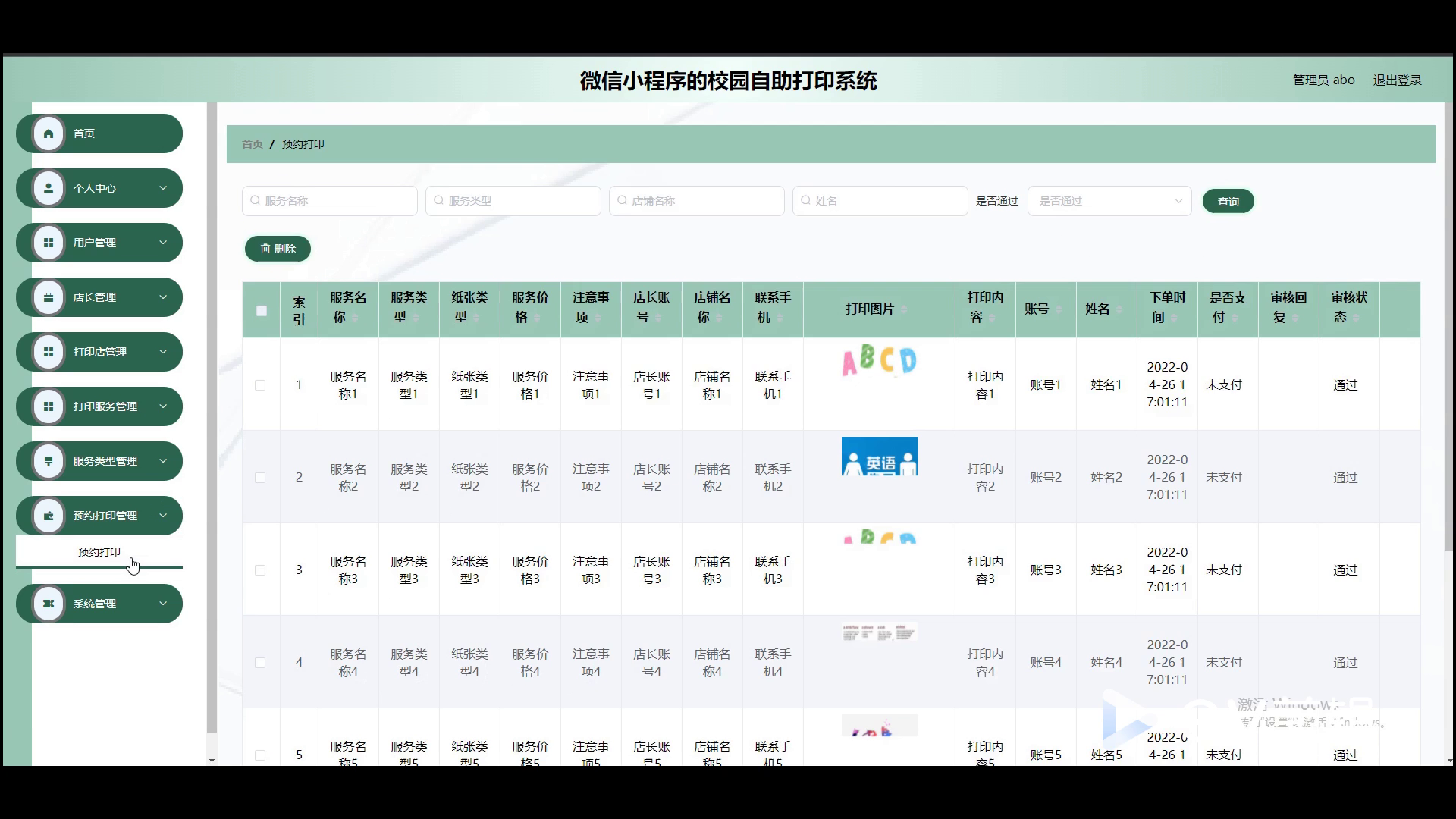Click the search icon in 店铺名称 field
Viewport: 1456px width, 819px height.
[623, 201]
